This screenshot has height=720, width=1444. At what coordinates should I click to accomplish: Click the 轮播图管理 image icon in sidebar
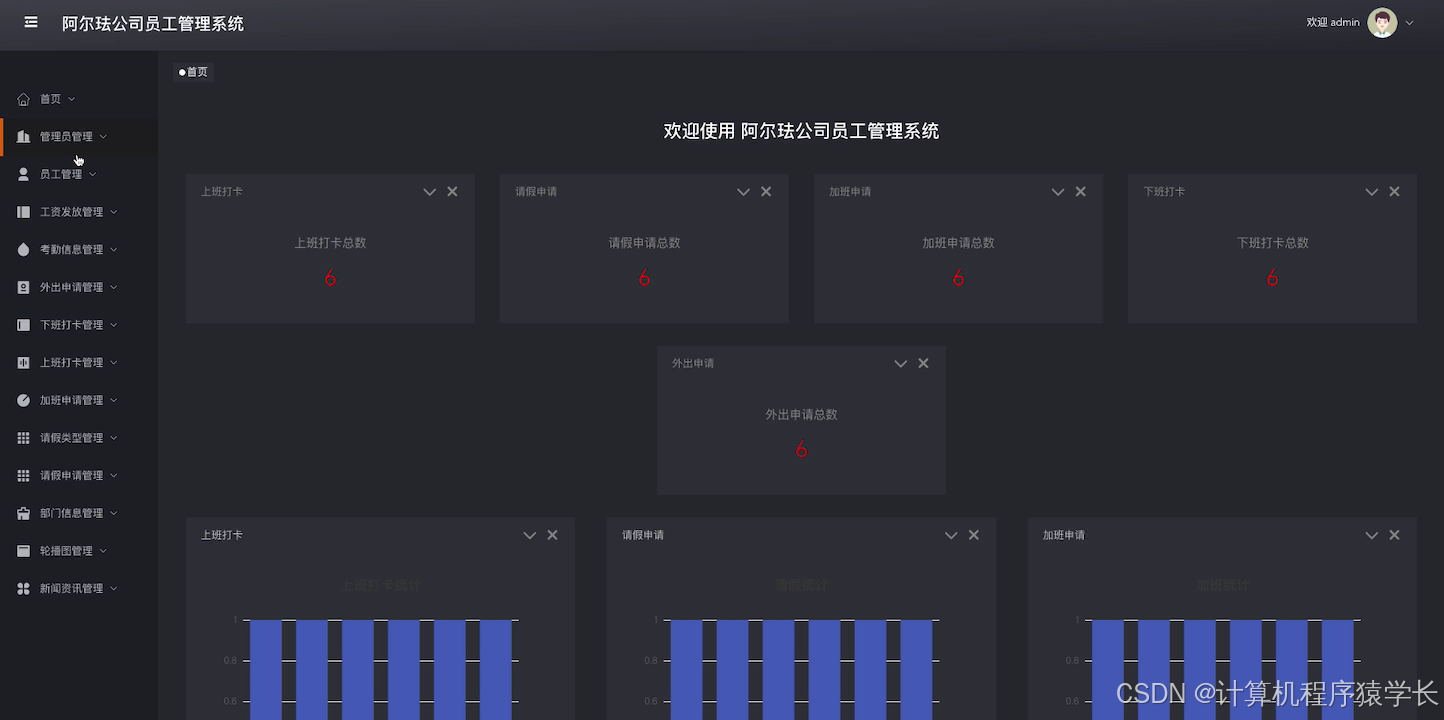pos(22,550)
